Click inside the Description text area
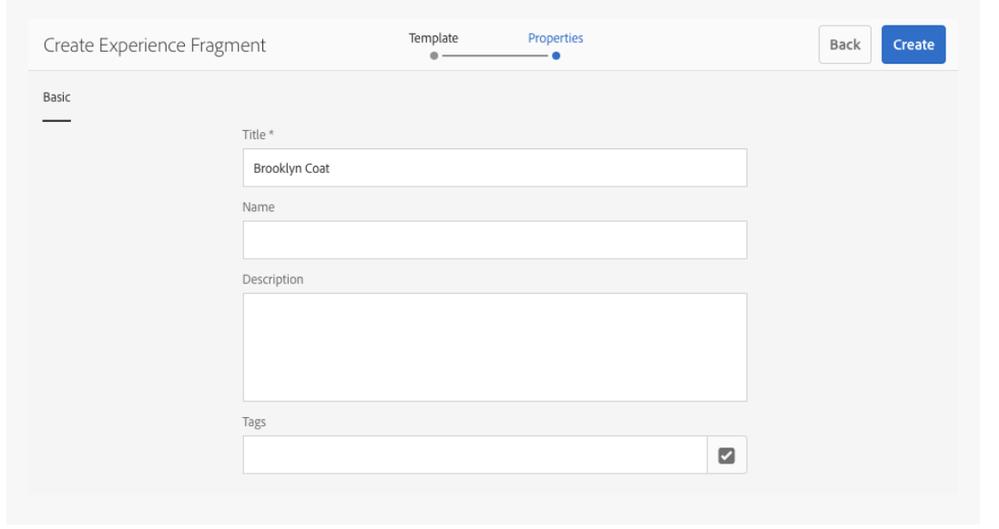 (x=495, y=347)
